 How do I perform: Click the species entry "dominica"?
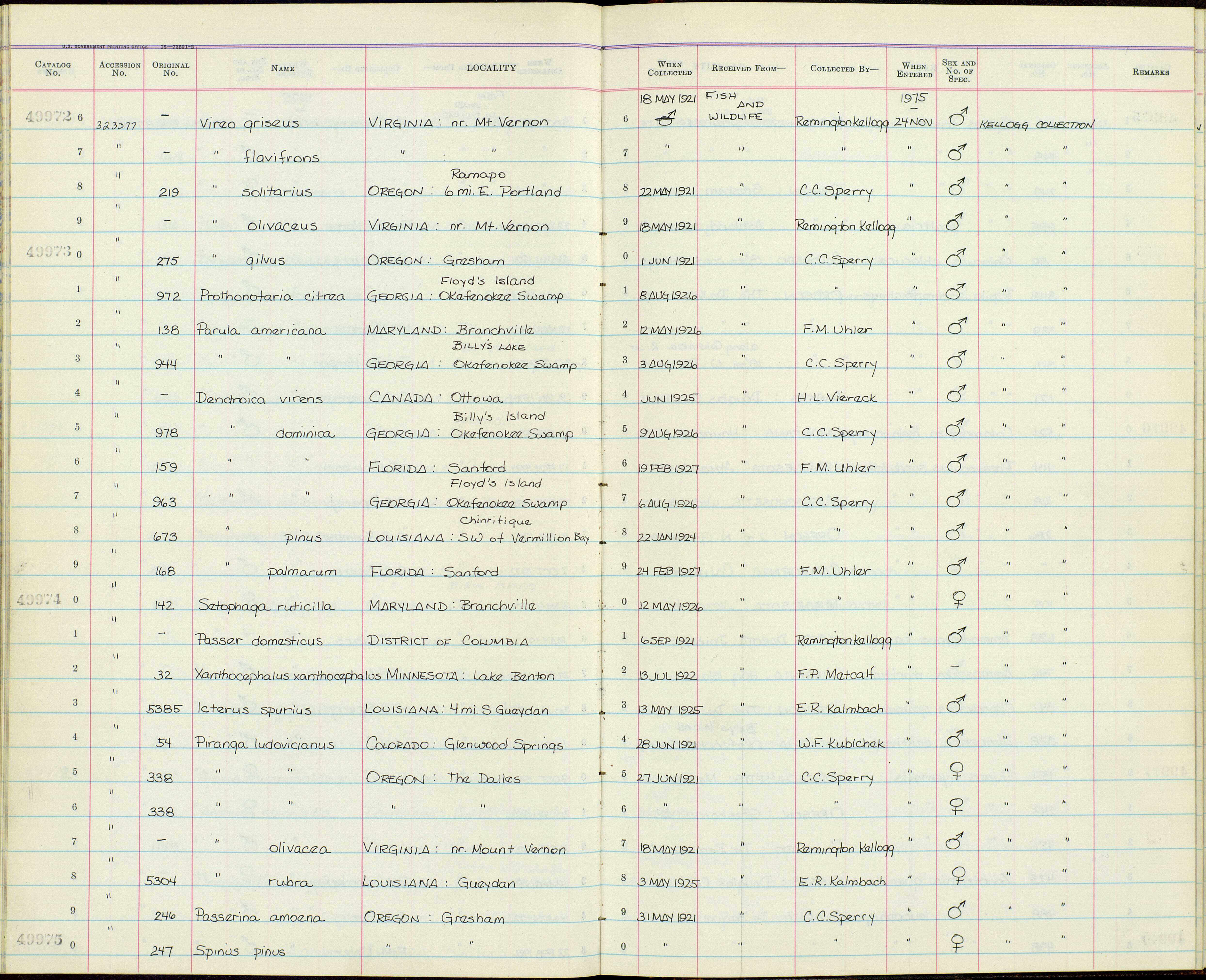click(305, 434)
